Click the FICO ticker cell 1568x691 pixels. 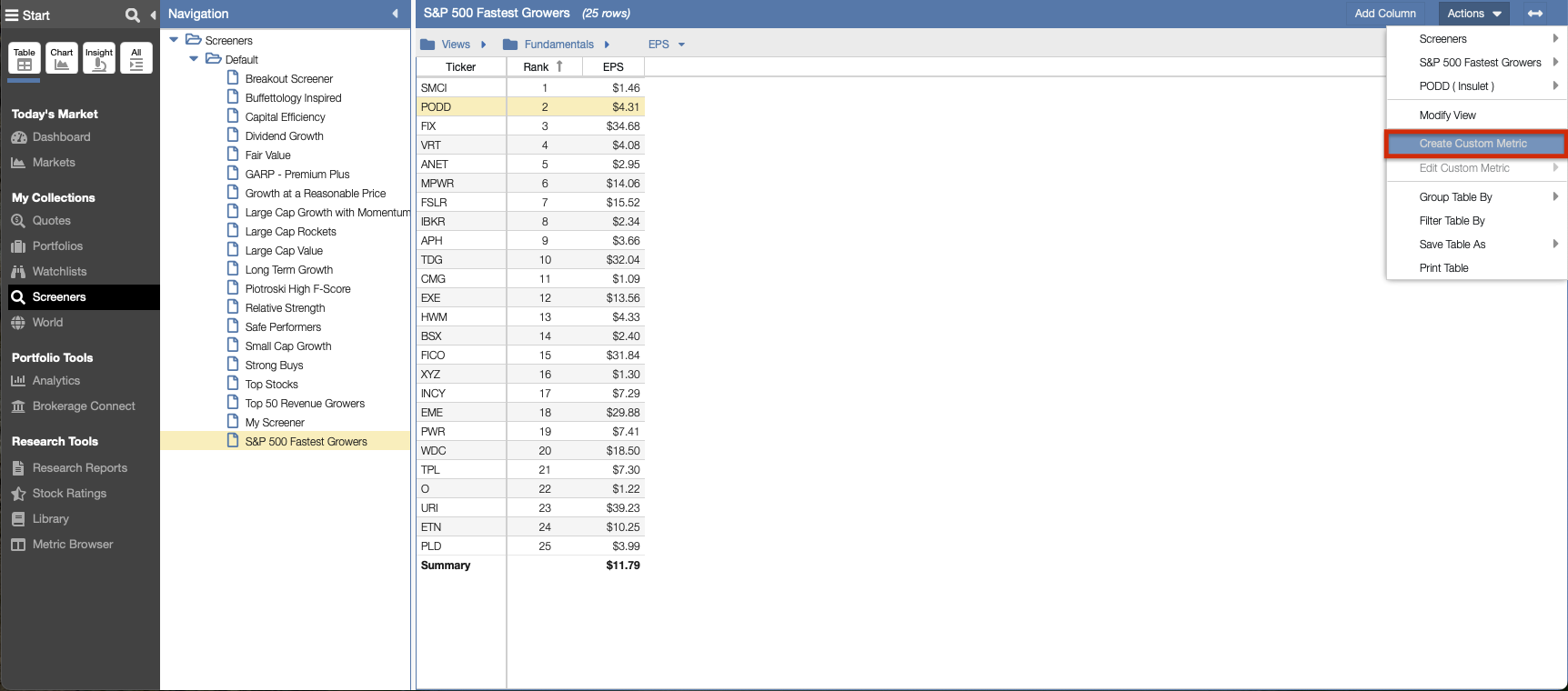(x=461, y=356)
